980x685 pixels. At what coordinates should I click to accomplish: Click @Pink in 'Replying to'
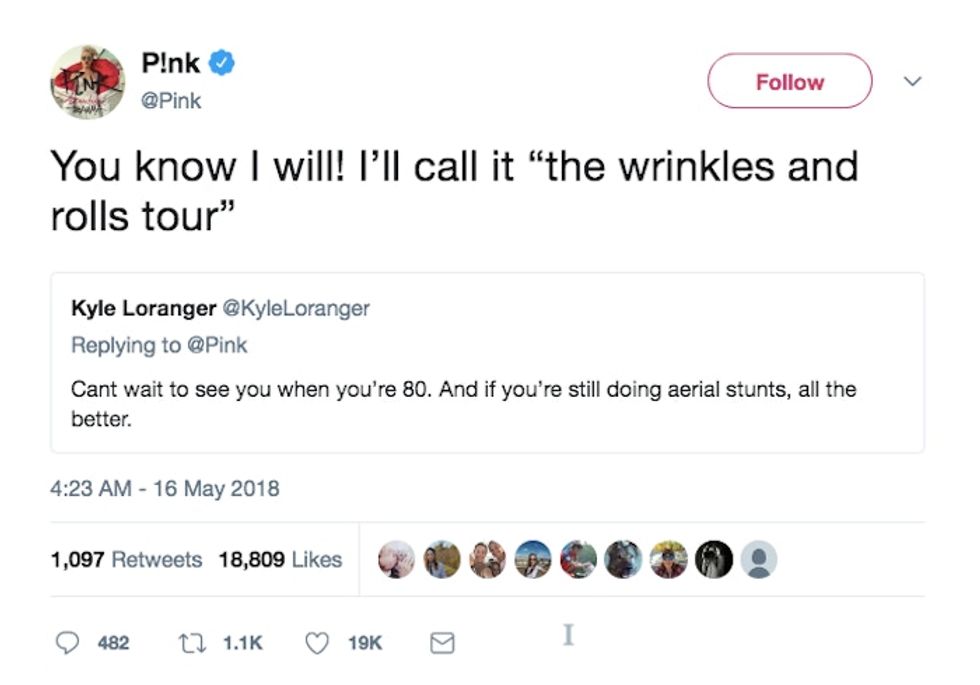[x=217, y=345]
